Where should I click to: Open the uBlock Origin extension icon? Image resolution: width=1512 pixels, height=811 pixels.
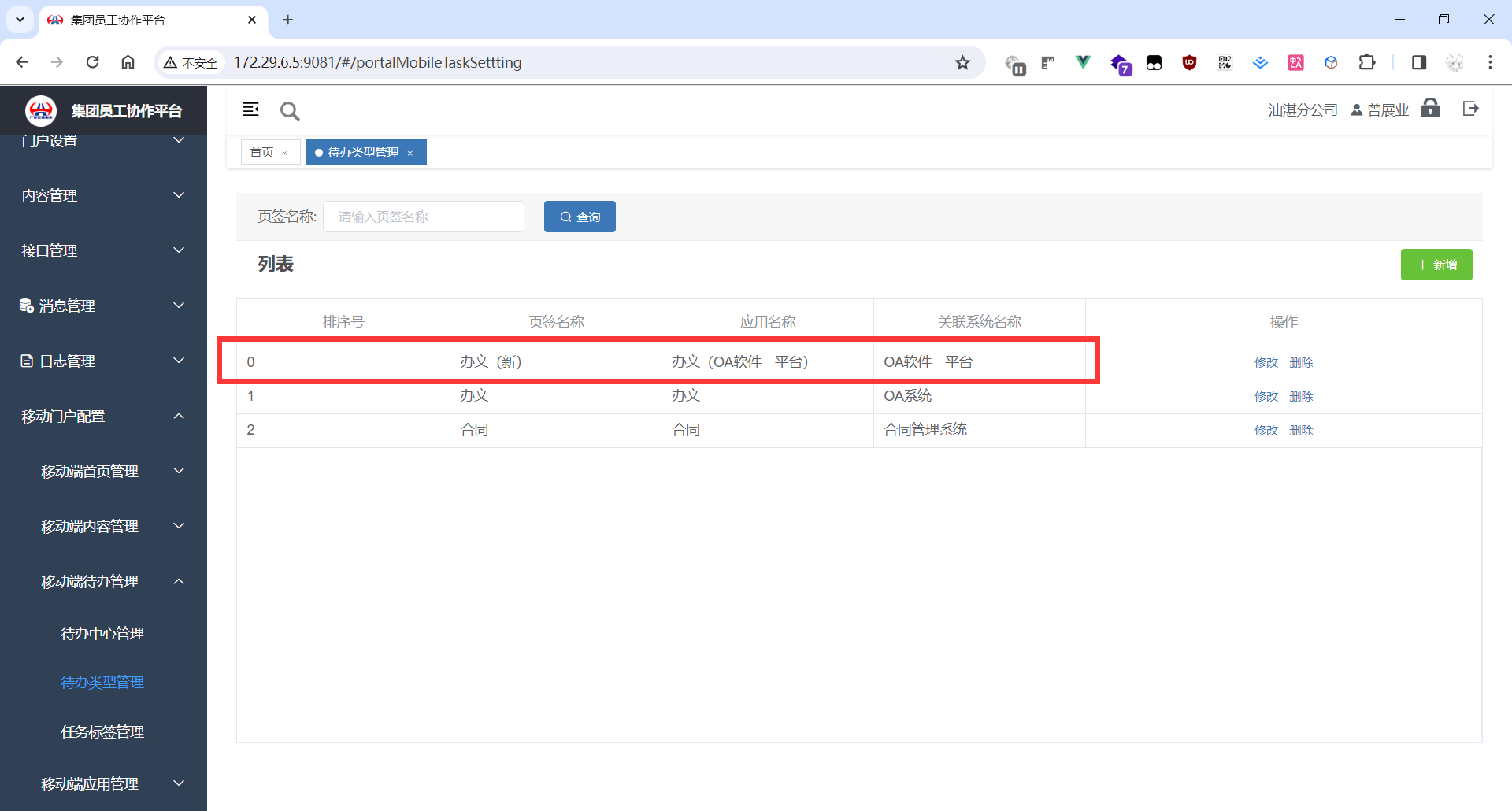point(1189,62)
